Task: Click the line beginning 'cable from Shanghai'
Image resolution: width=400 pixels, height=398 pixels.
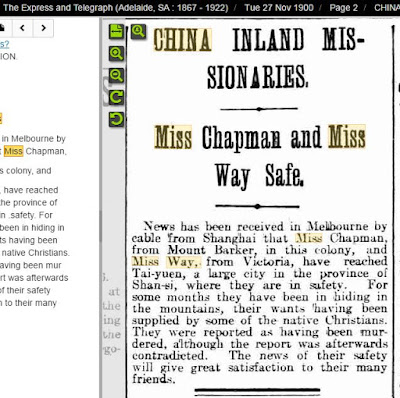Action: (260, 238)
